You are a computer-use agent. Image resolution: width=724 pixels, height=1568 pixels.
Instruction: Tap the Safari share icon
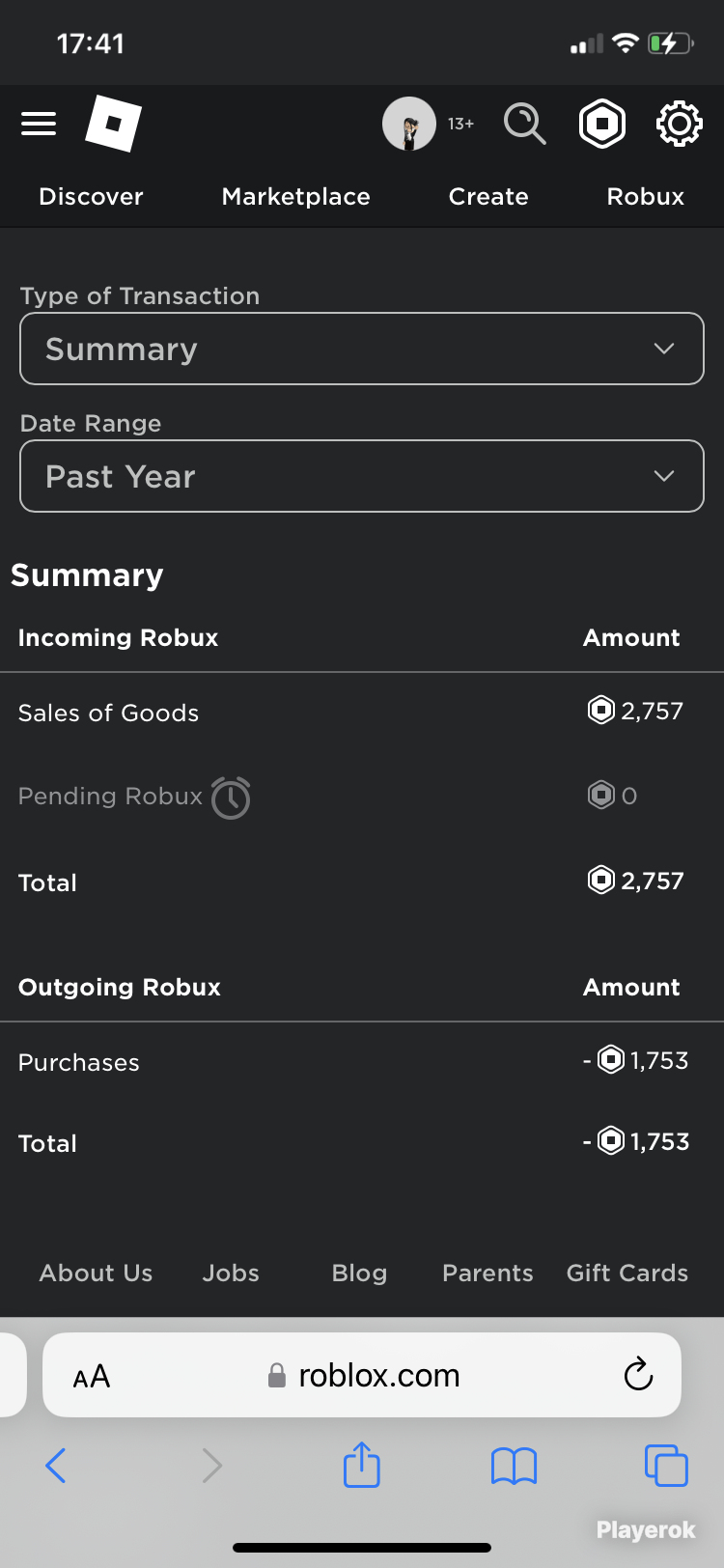pos(362,1465)
